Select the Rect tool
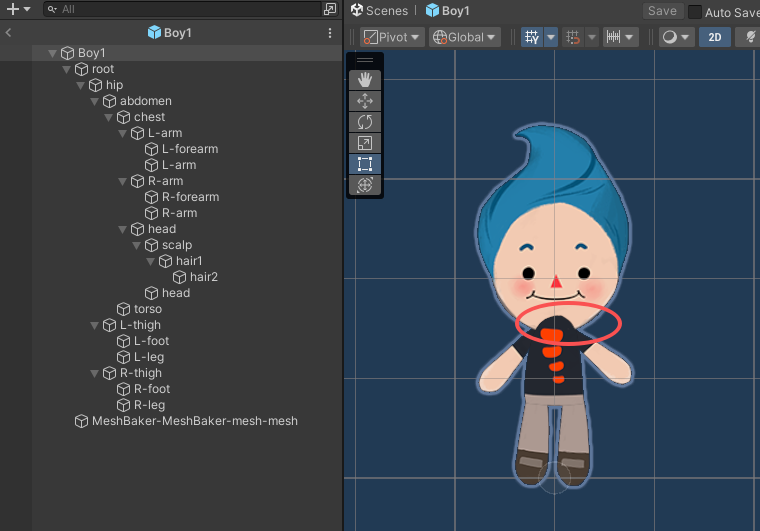Image resolution: width=760 pixels, height=531 pixels. (365, 164)
